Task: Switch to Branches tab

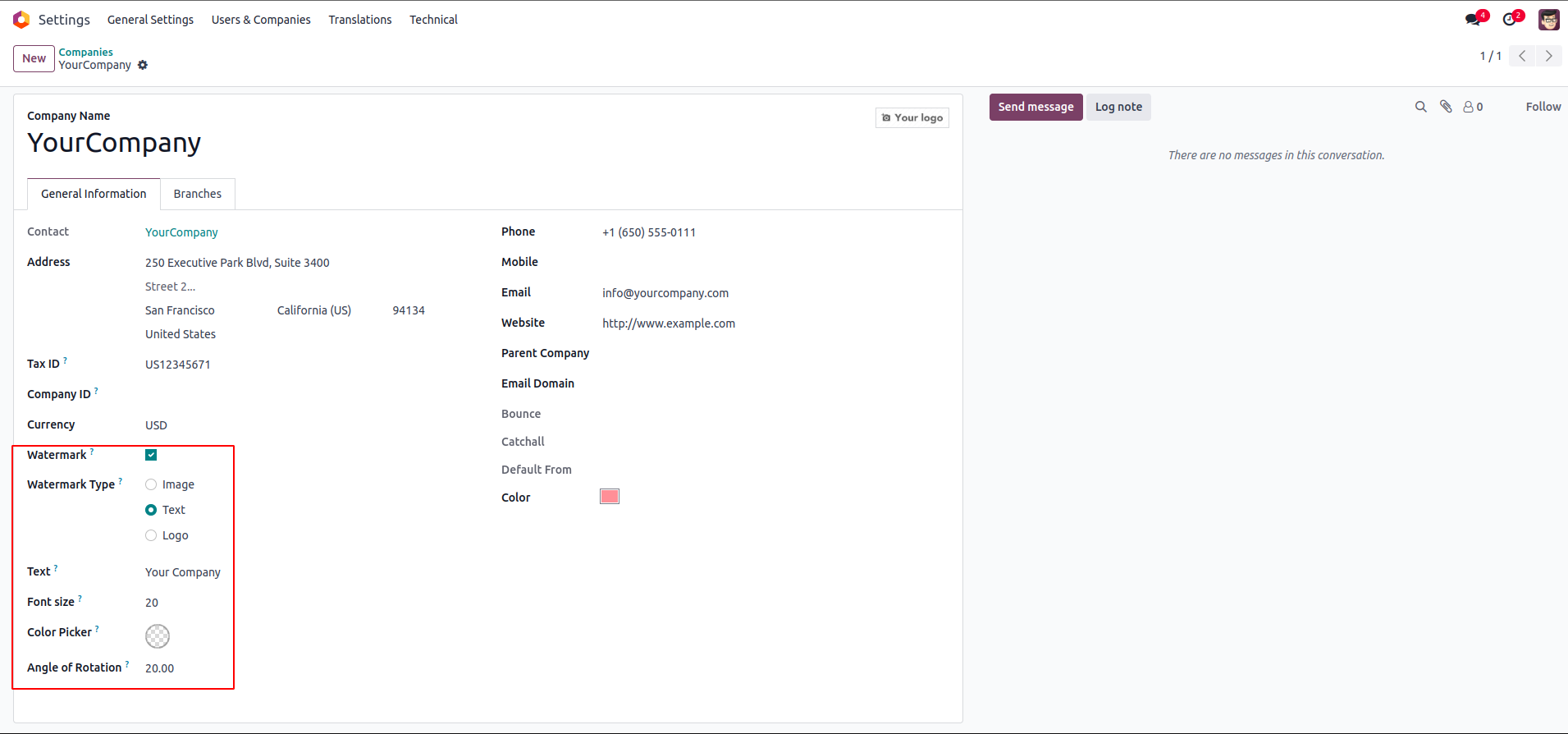Action: click(198, 194)
